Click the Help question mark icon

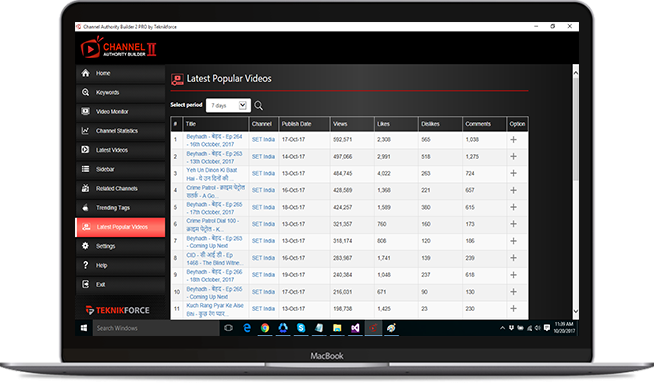coord(86,265)
